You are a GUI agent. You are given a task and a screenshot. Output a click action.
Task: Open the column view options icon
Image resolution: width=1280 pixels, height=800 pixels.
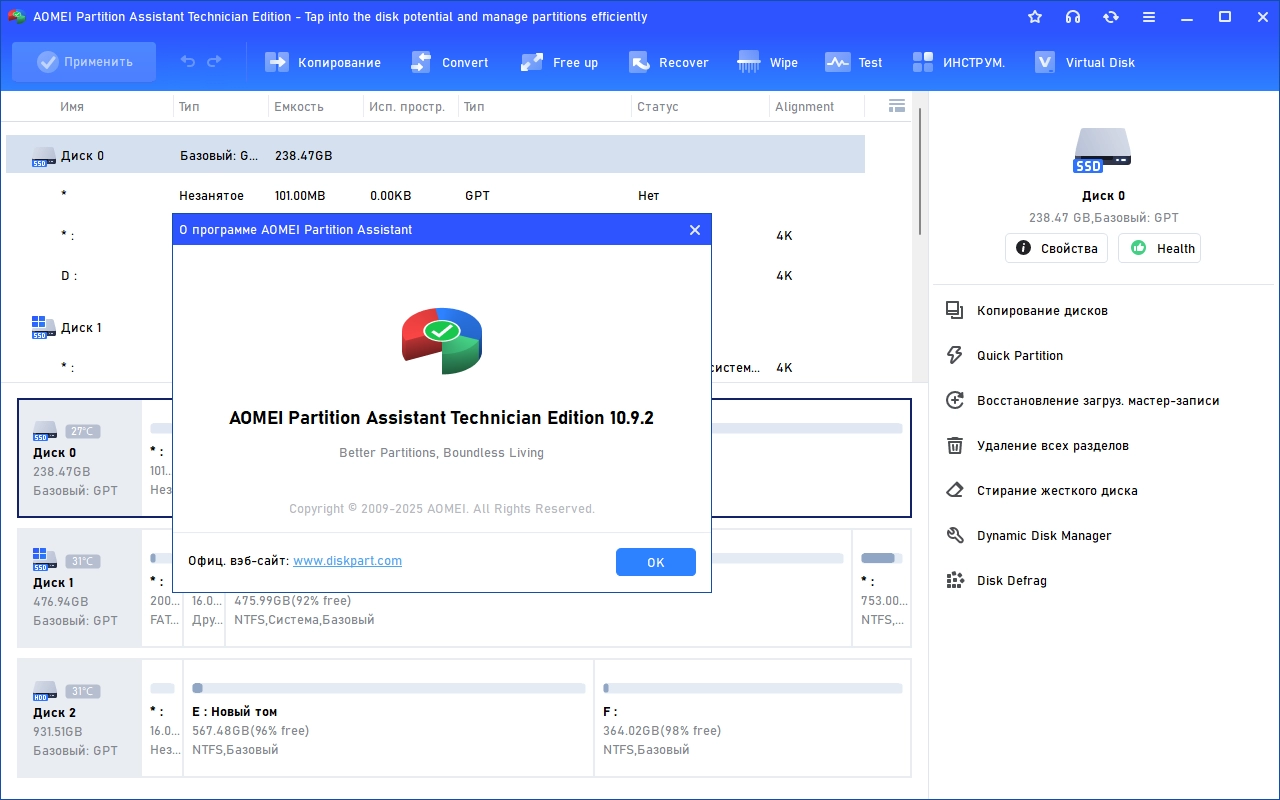(x=896, y=106)
